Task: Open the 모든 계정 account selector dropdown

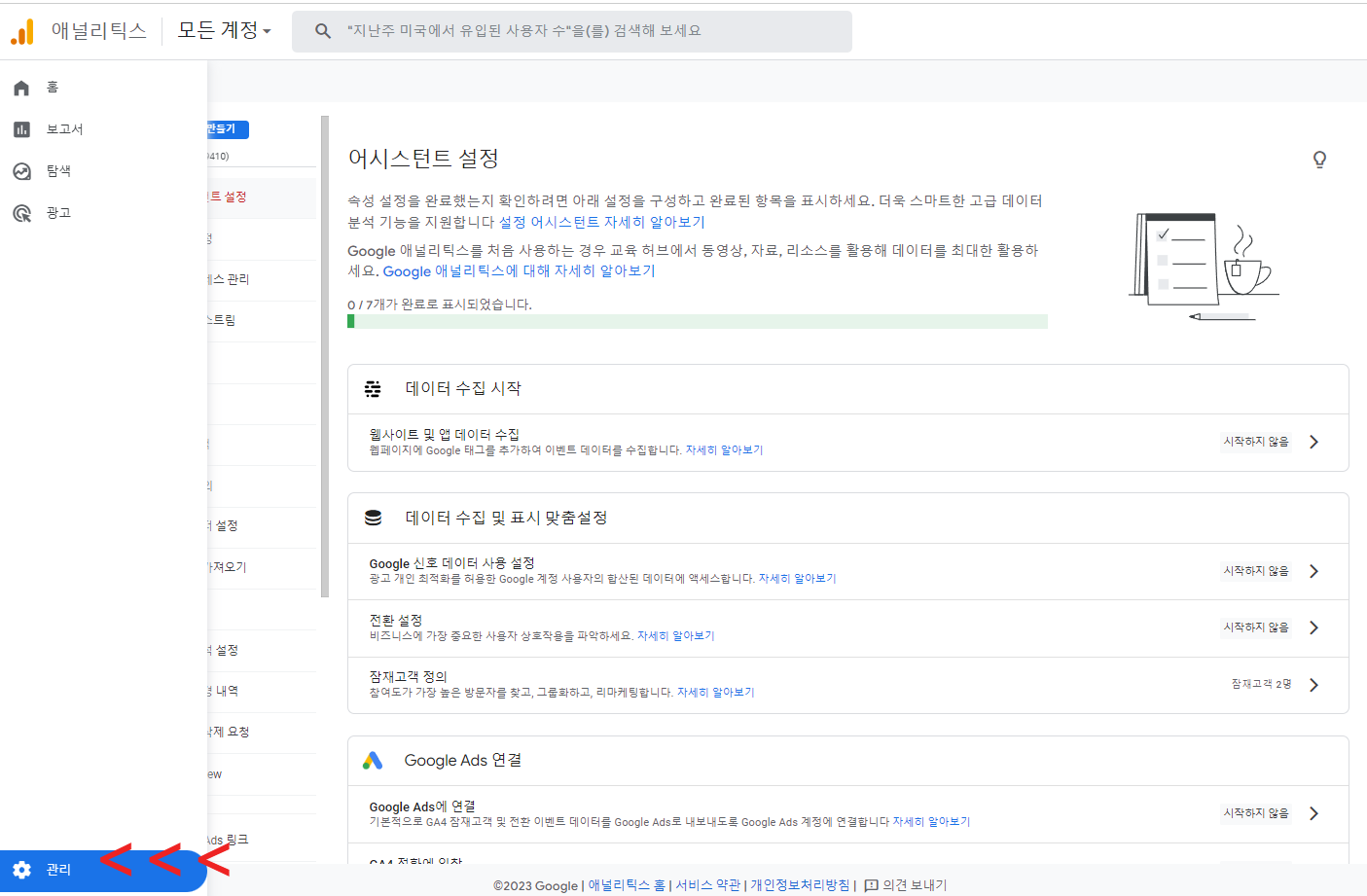Action: (224, 30)
